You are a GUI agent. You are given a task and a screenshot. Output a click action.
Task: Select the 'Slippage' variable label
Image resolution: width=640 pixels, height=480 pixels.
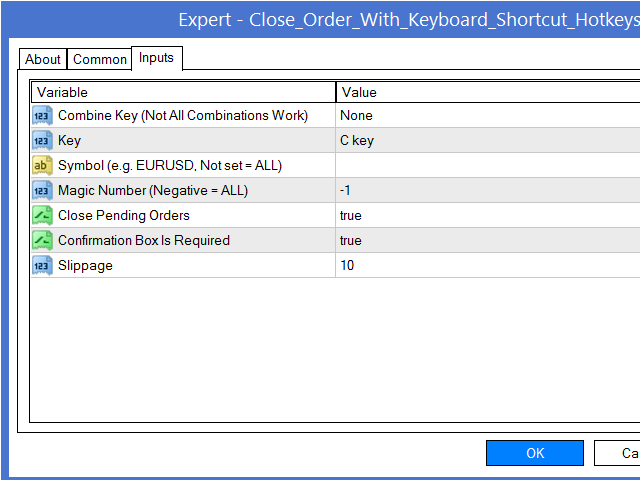85,266
